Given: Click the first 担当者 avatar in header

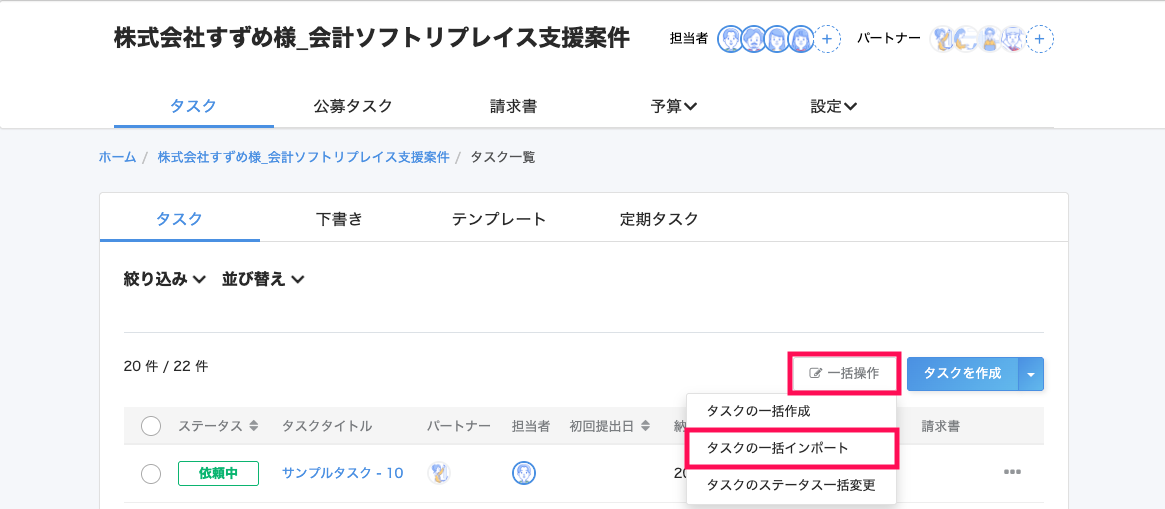Looking at the screenshot, I should 730,39.
